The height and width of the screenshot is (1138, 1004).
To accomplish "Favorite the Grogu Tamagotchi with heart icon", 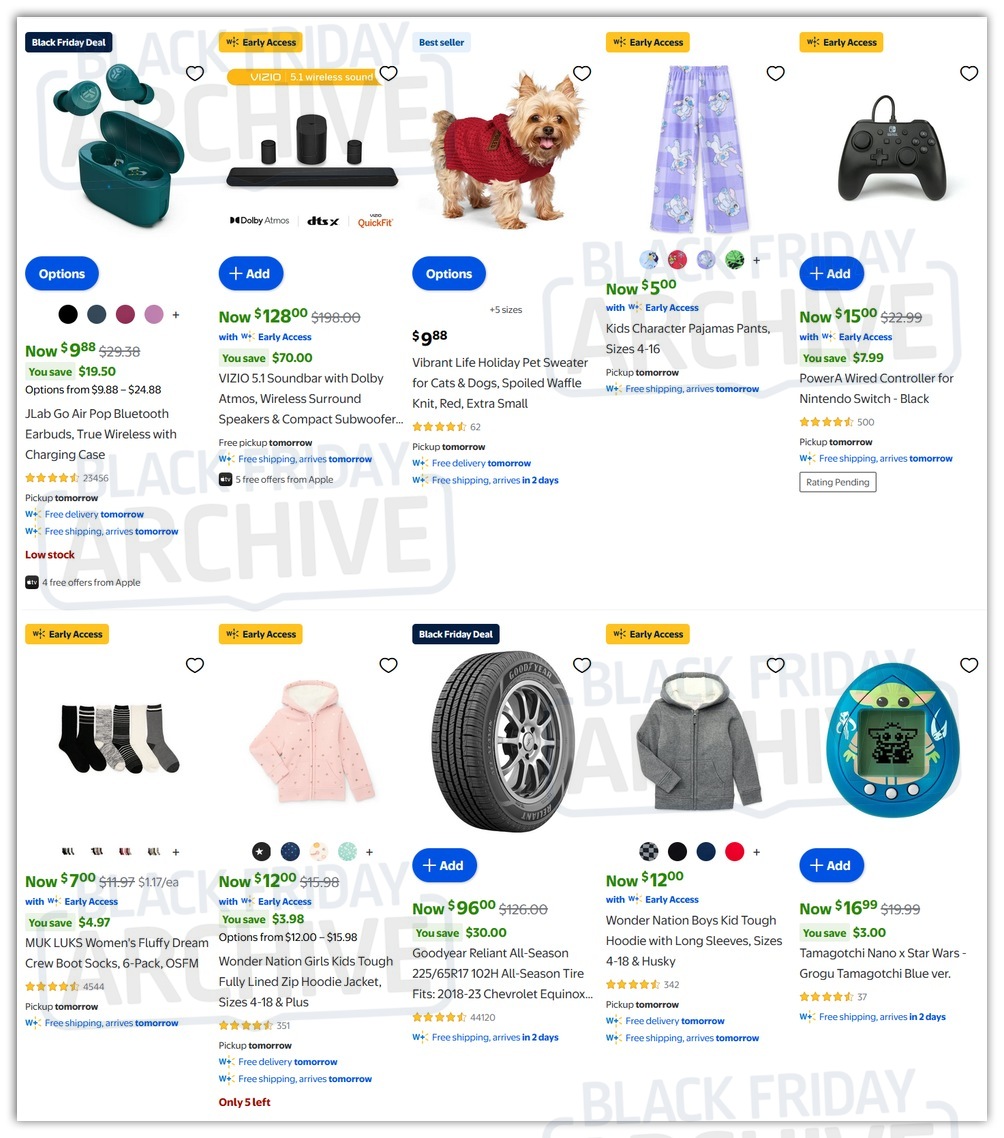I will pos(969,665).
